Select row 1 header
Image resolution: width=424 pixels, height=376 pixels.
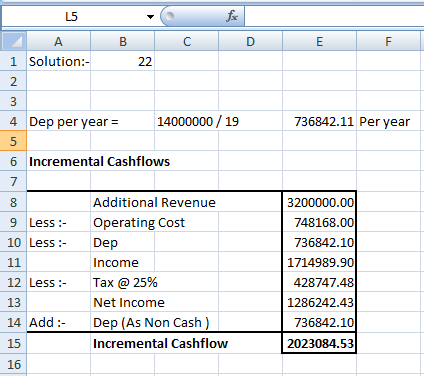pos(14,61)
